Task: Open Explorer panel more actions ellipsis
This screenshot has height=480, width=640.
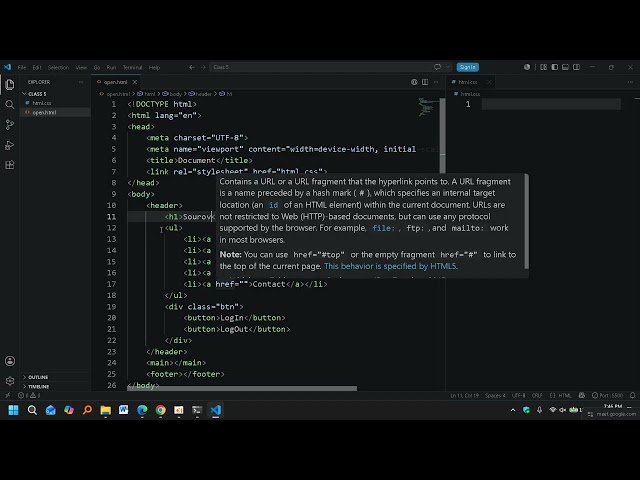Action: (81, 82)
